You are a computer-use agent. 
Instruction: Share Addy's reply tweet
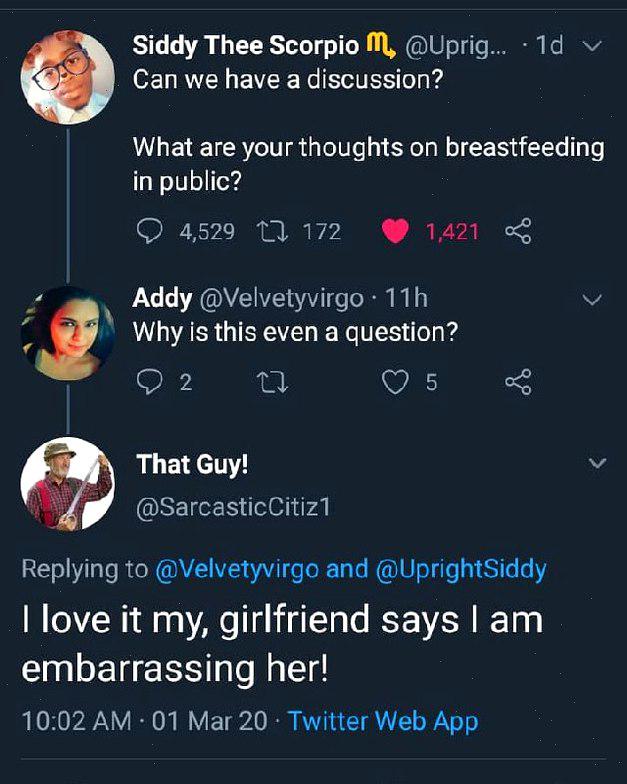pos(517,381)
